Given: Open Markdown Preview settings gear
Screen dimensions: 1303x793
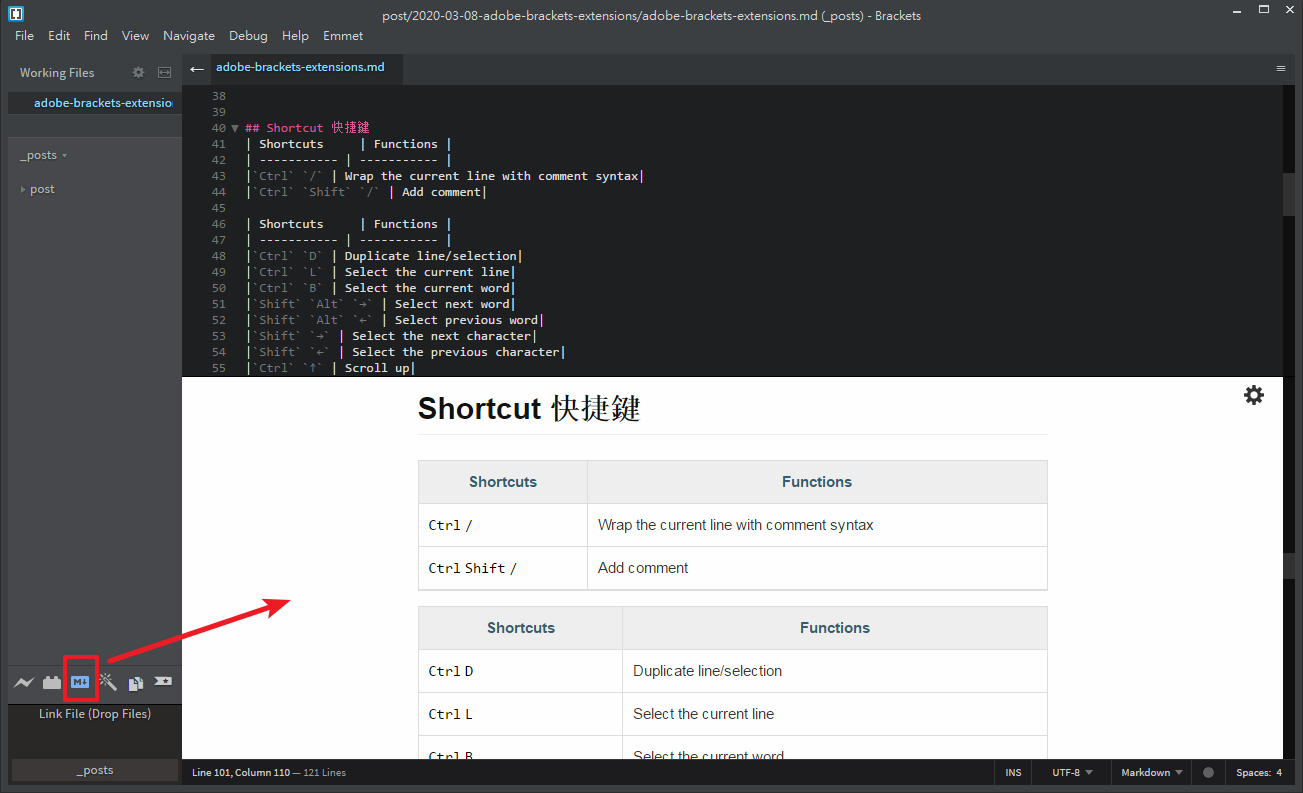Looking at the screenshot, I should point(1254,395).
